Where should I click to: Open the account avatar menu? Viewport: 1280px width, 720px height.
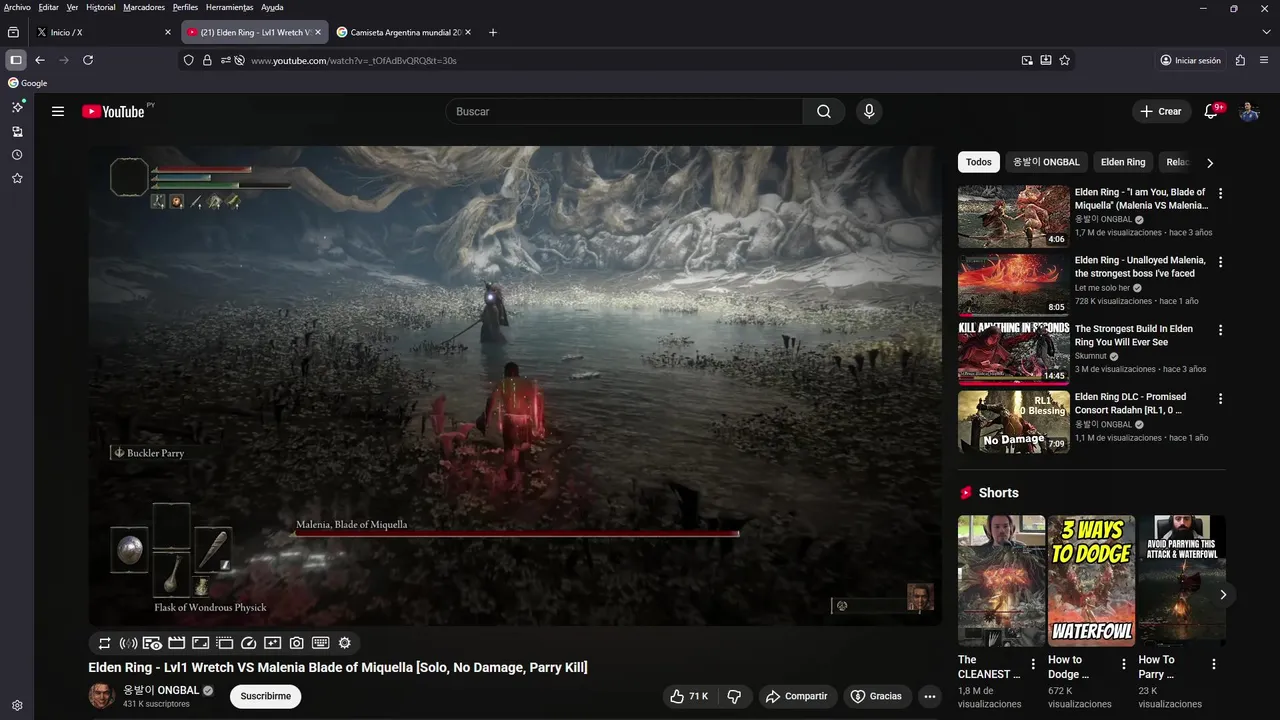(x=1249, y=111)
